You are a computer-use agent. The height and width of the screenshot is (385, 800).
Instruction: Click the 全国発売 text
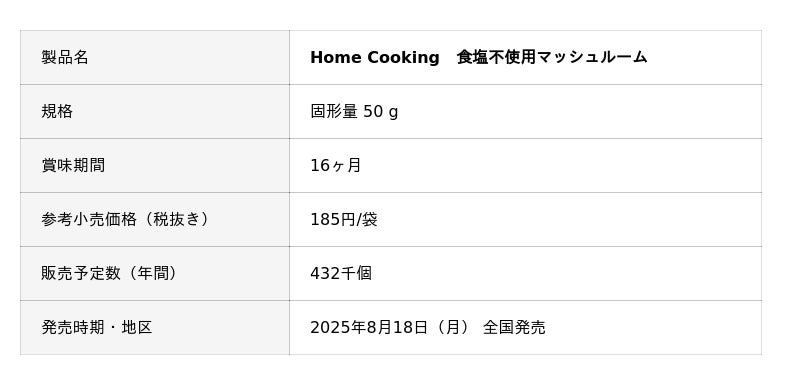pos(514,327)
